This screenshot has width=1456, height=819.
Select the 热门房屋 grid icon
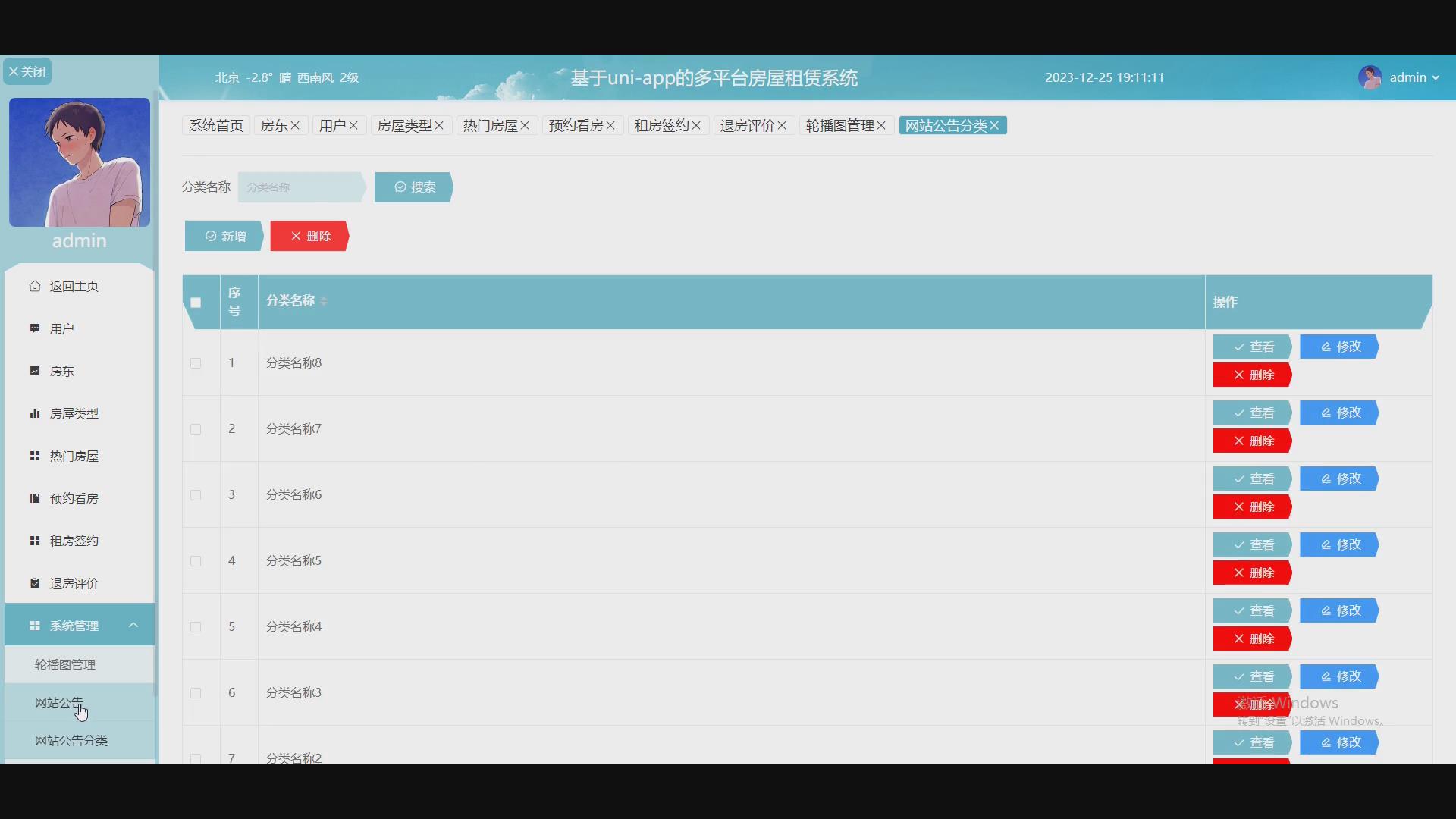click(35, 455)
